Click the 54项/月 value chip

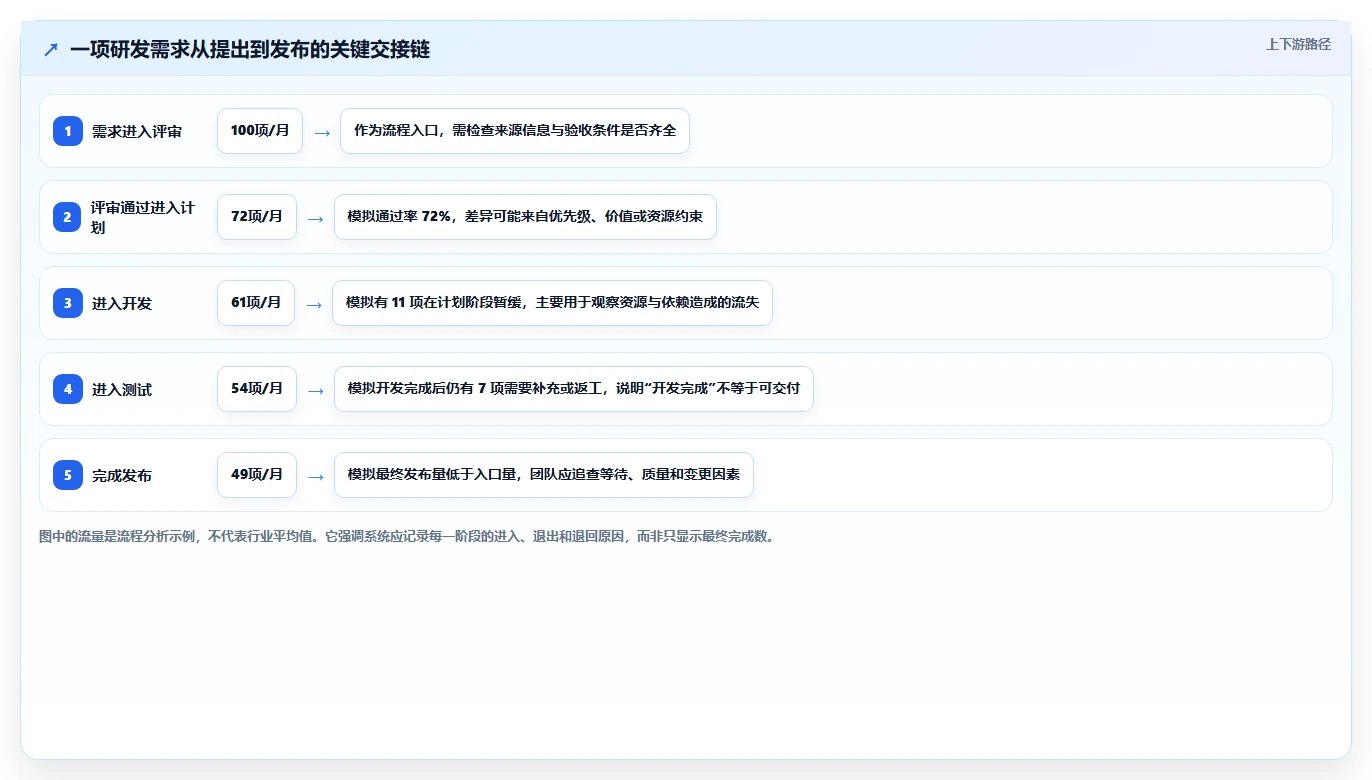click(x=257, y=389)
